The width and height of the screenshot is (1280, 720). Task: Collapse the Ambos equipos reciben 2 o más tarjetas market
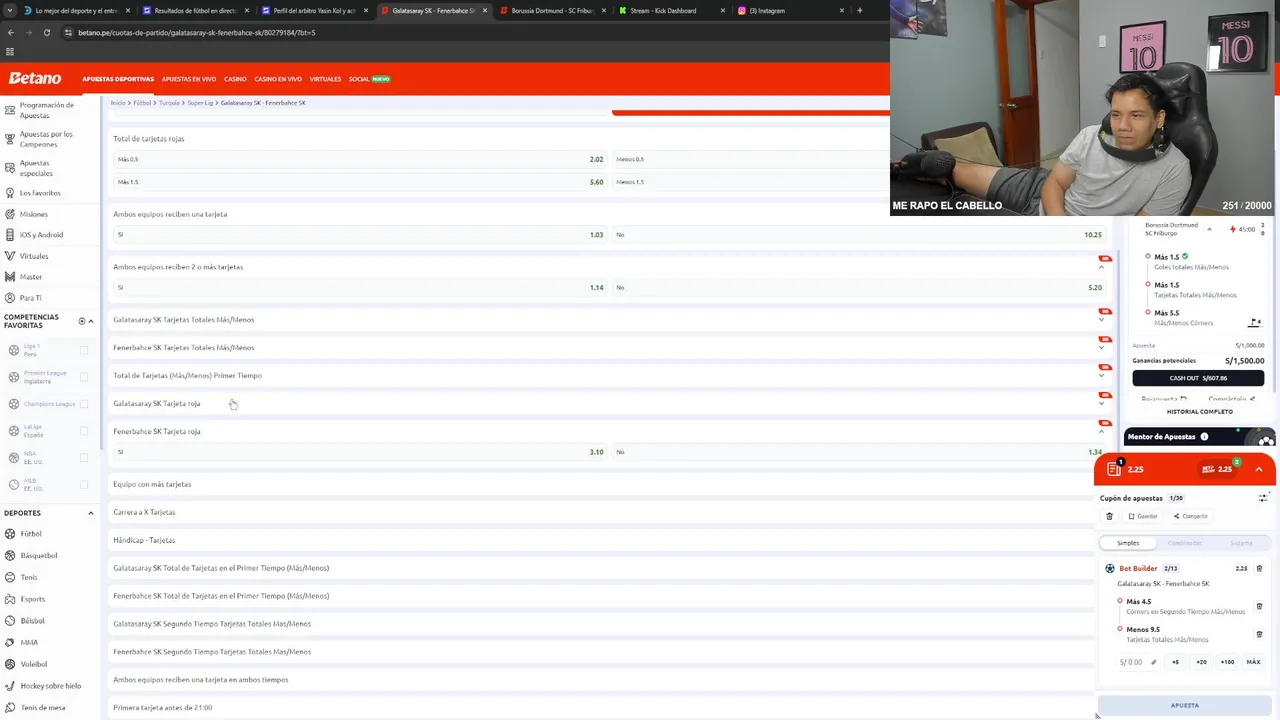click(1102, 267)
